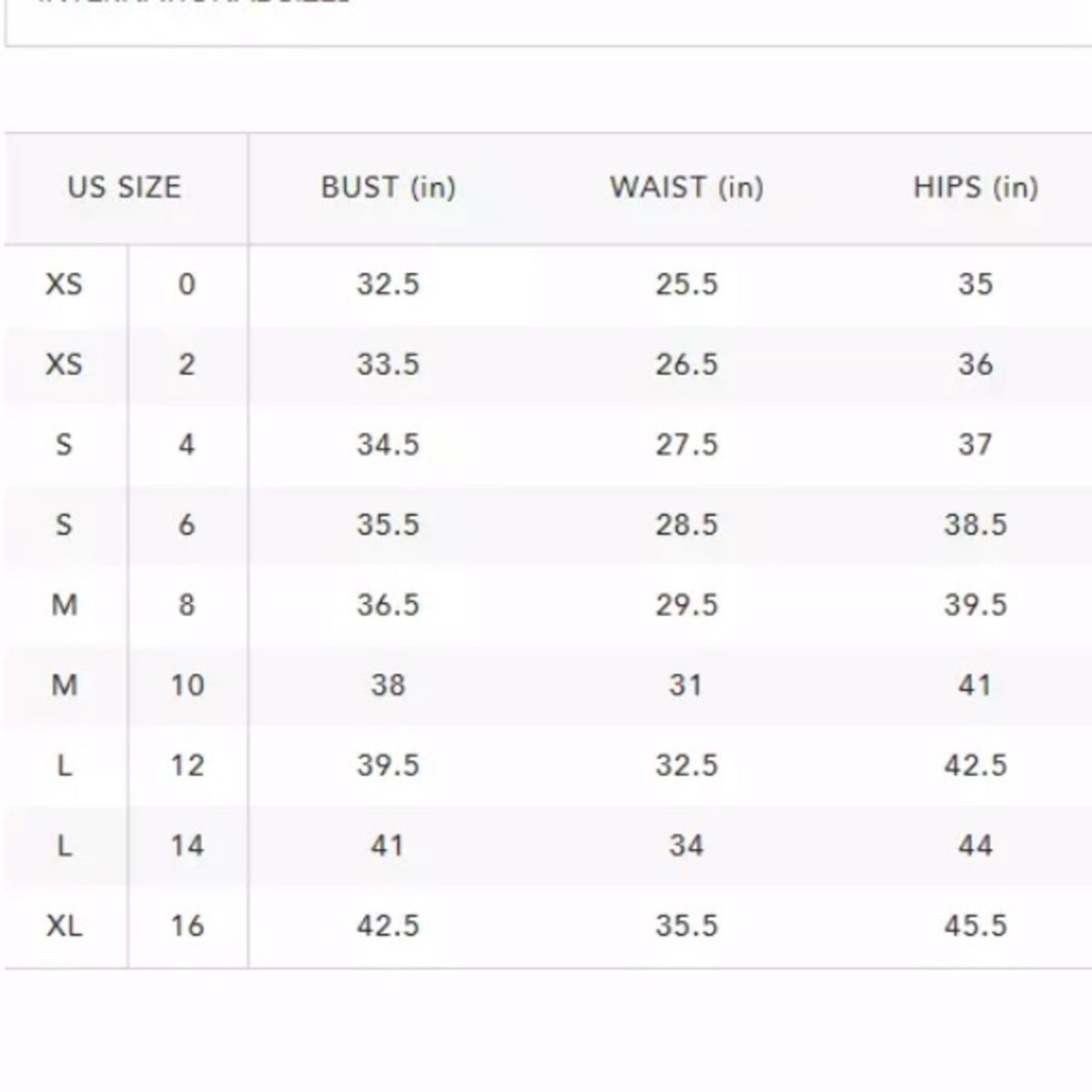Click the XL size label
The image size is (1092, 1092).
coord(64,925)
